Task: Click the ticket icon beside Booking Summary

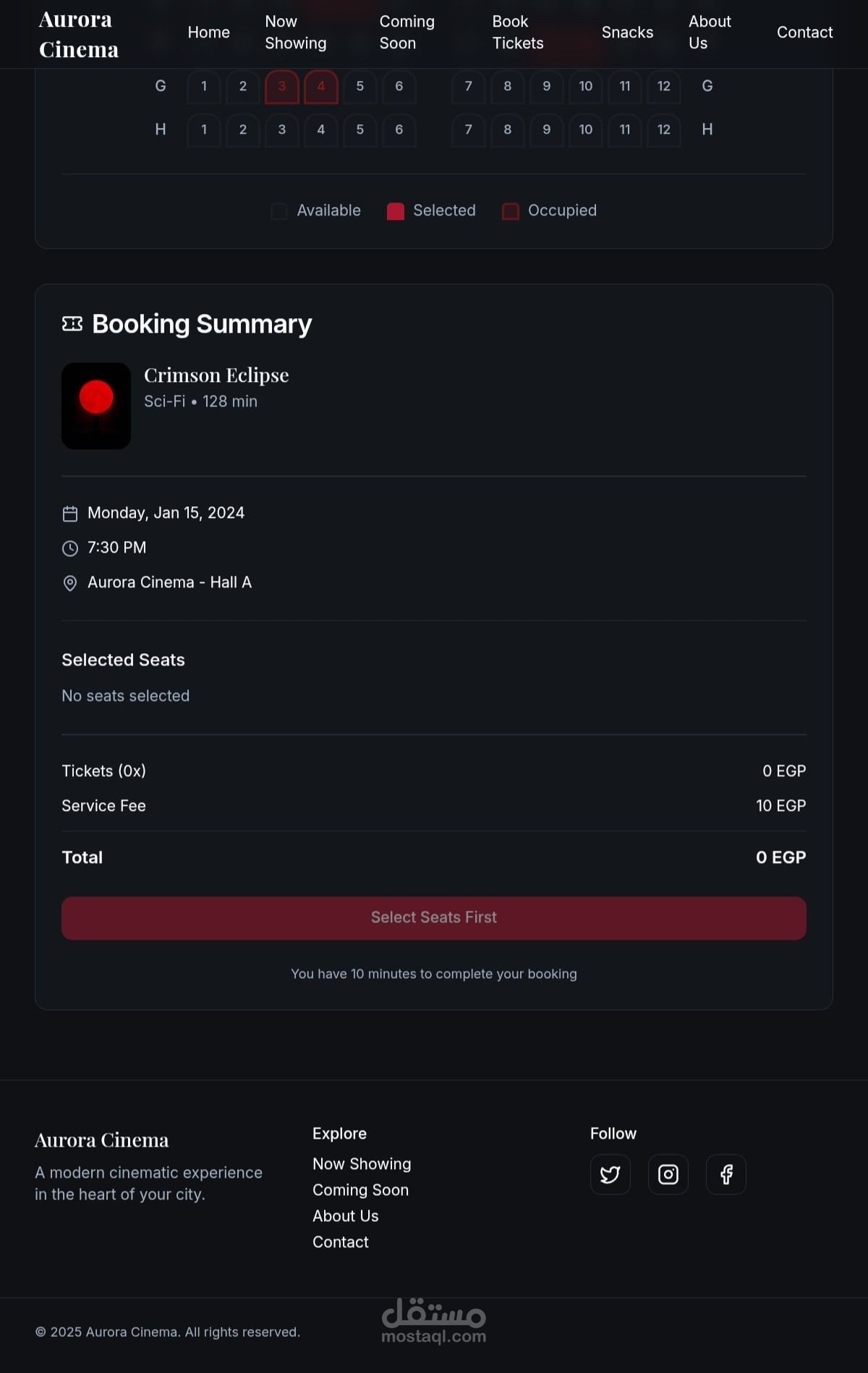Action: click(x=72, y=323)
